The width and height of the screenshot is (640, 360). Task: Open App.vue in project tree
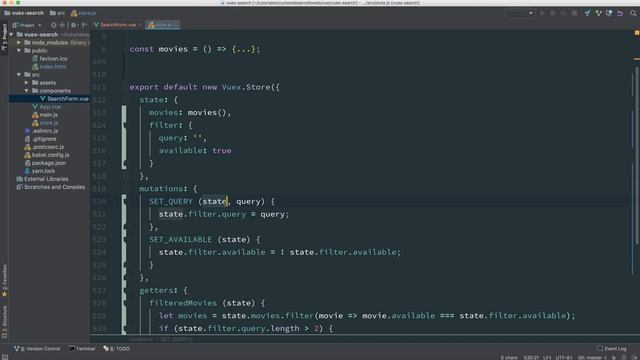click(x=47, y=107)
